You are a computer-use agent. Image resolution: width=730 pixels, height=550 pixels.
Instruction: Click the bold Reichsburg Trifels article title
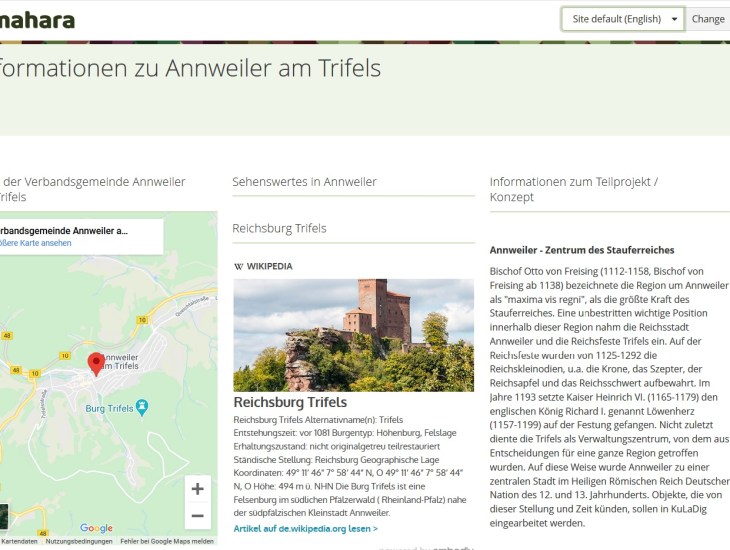click(290, 402)
